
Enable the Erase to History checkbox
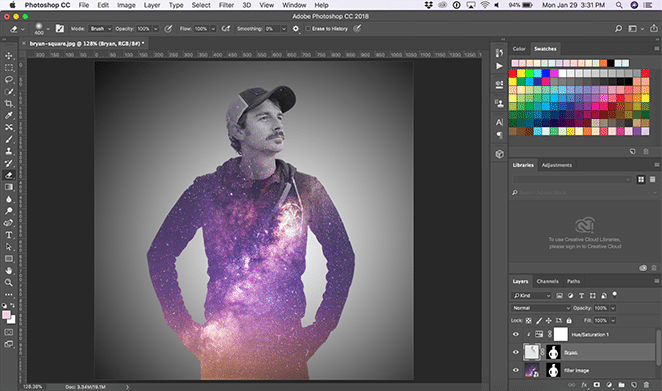tap(308, 29)
